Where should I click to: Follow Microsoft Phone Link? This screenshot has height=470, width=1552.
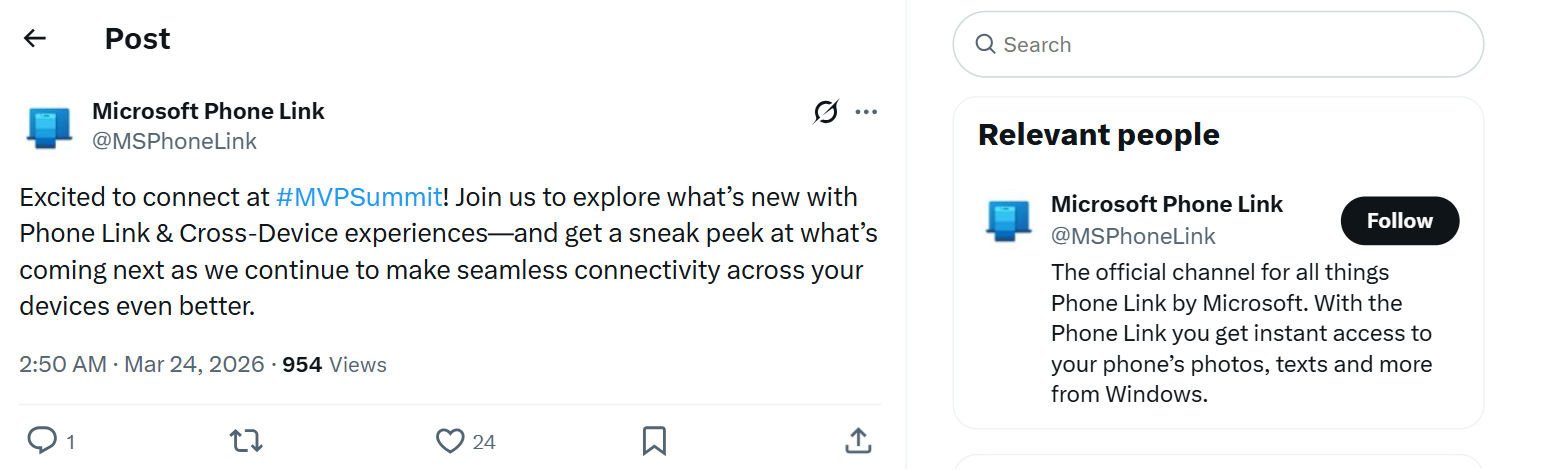[x=1400, y=221]
